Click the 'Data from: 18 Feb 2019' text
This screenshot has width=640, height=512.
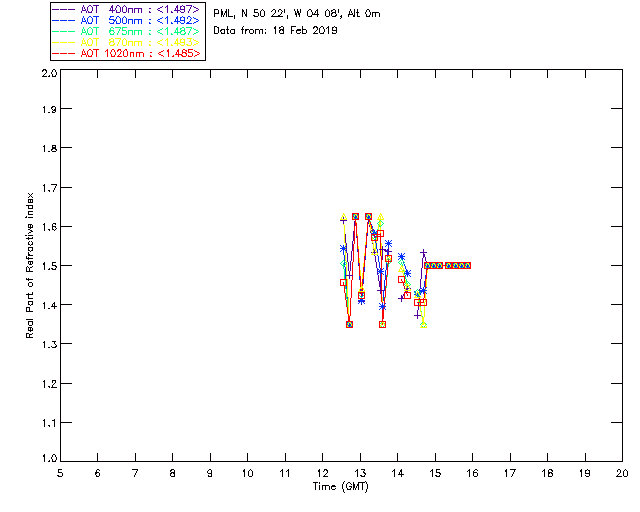click(x=275, y=31)
